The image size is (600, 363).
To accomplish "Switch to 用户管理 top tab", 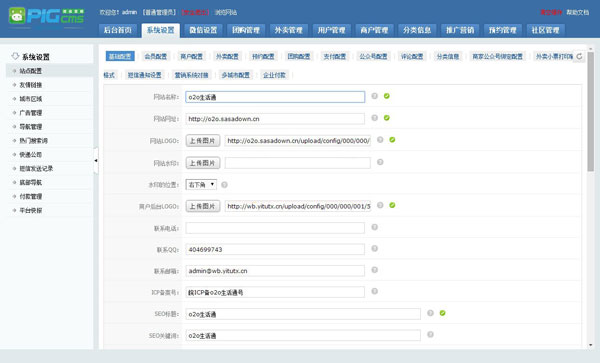I will click(x=332, y=30).
